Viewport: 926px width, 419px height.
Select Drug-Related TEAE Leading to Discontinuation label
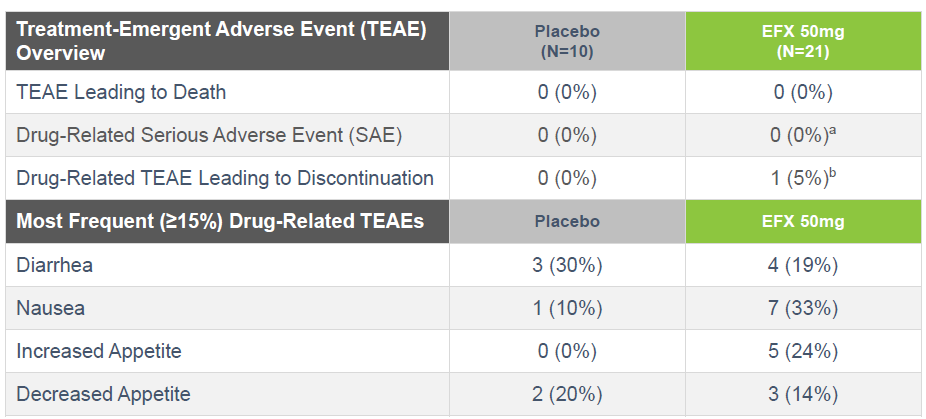click(225, 178)
